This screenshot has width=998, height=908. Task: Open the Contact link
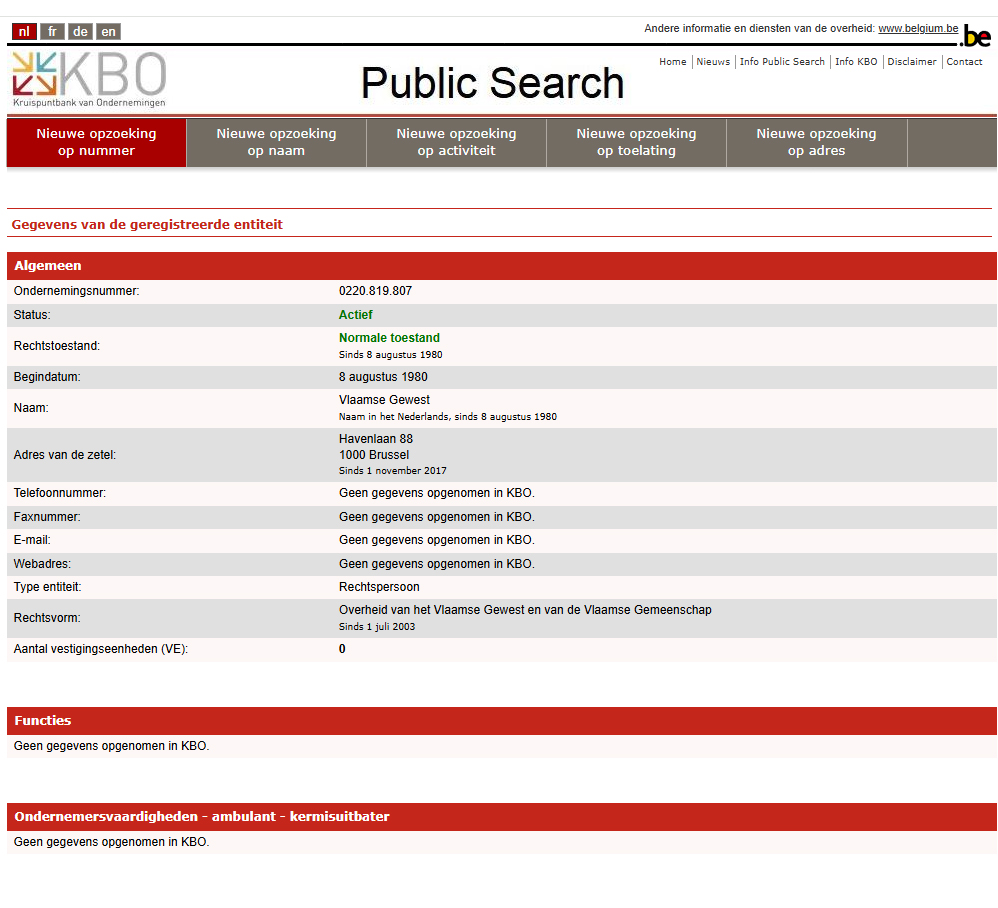tap(964, 62)
